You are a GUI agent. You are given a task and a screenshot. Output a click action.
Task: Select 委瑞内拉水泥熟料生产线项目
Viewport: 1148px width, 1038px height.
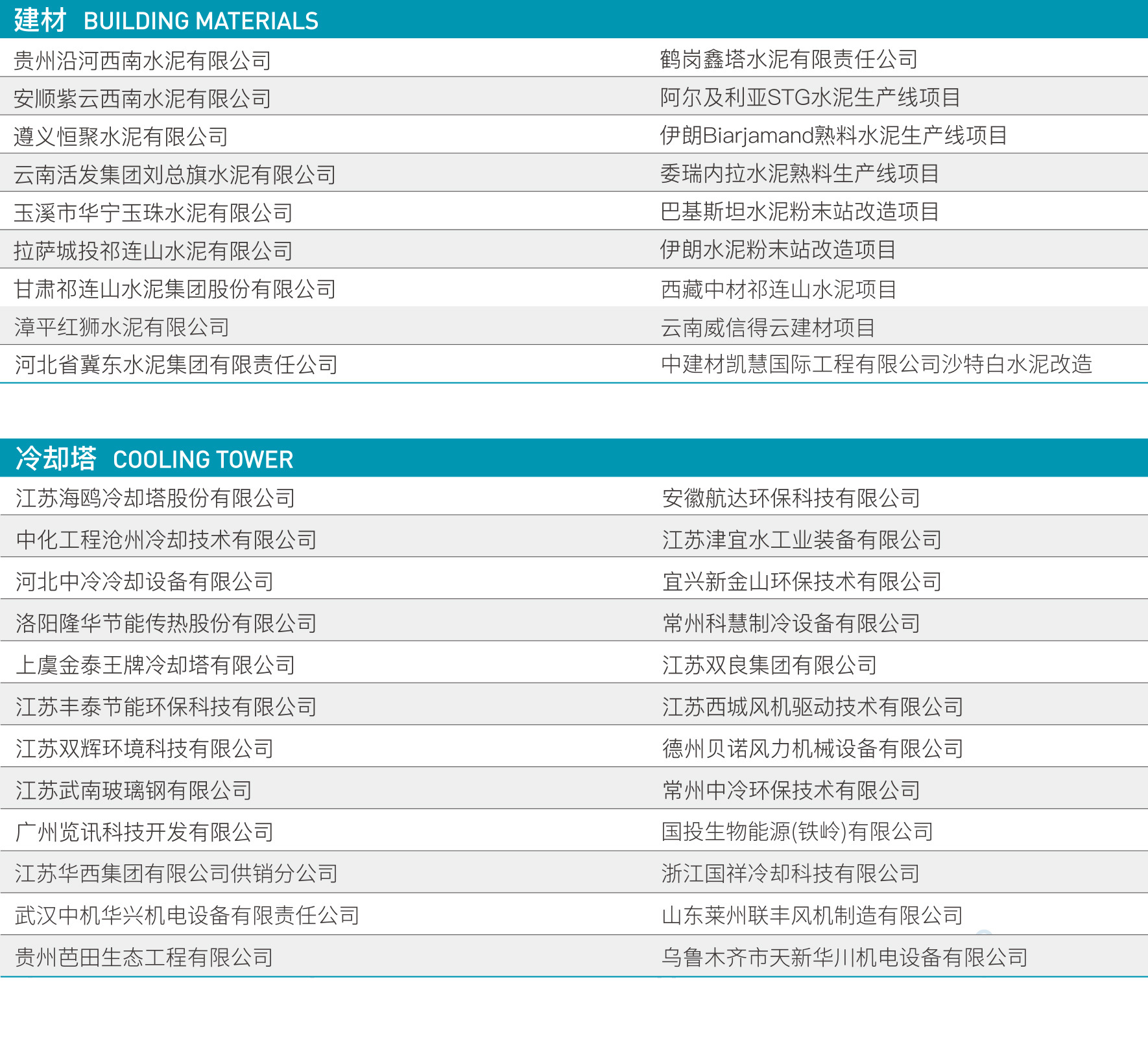[800, 173]
